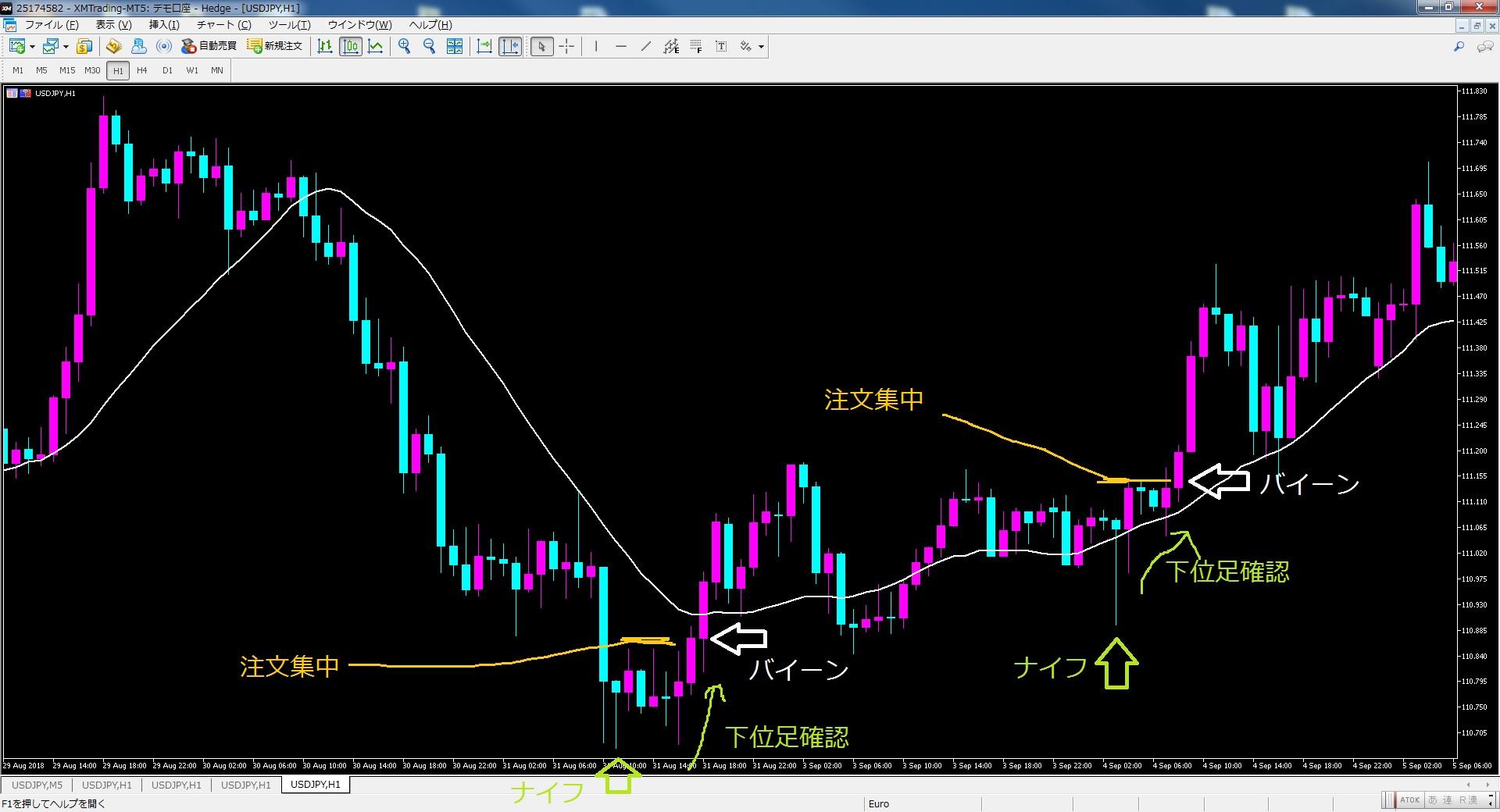Switch to line chart display
The image size is (1500, 812).
click(376, 47)
